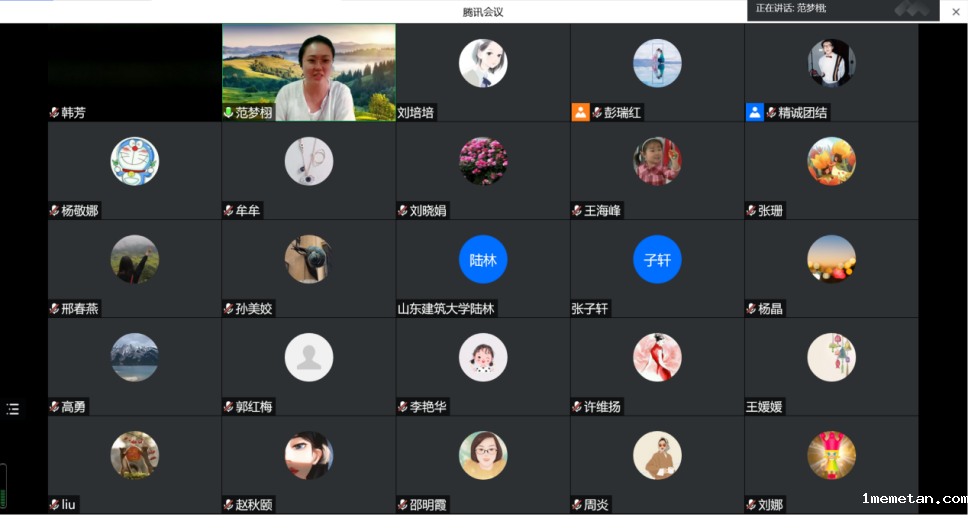Click the muted microphone icon next to 韩芳
The height and width of the screenshot is (515, 968).
[55, 113]
